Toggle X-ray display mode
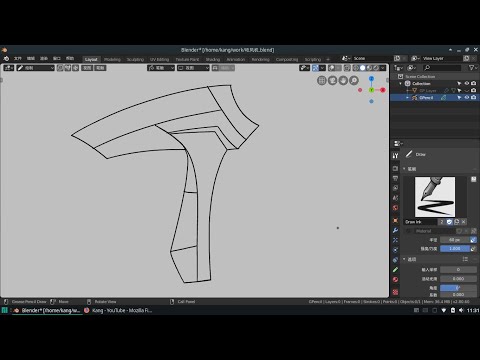The height and width of the screenshot is (360, 480). 347,68
